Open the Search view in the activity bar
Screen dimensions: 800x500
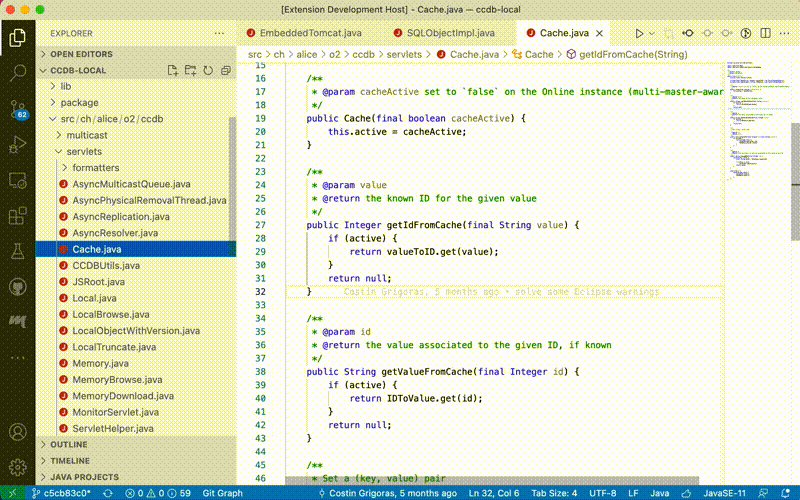pos(17,73)
